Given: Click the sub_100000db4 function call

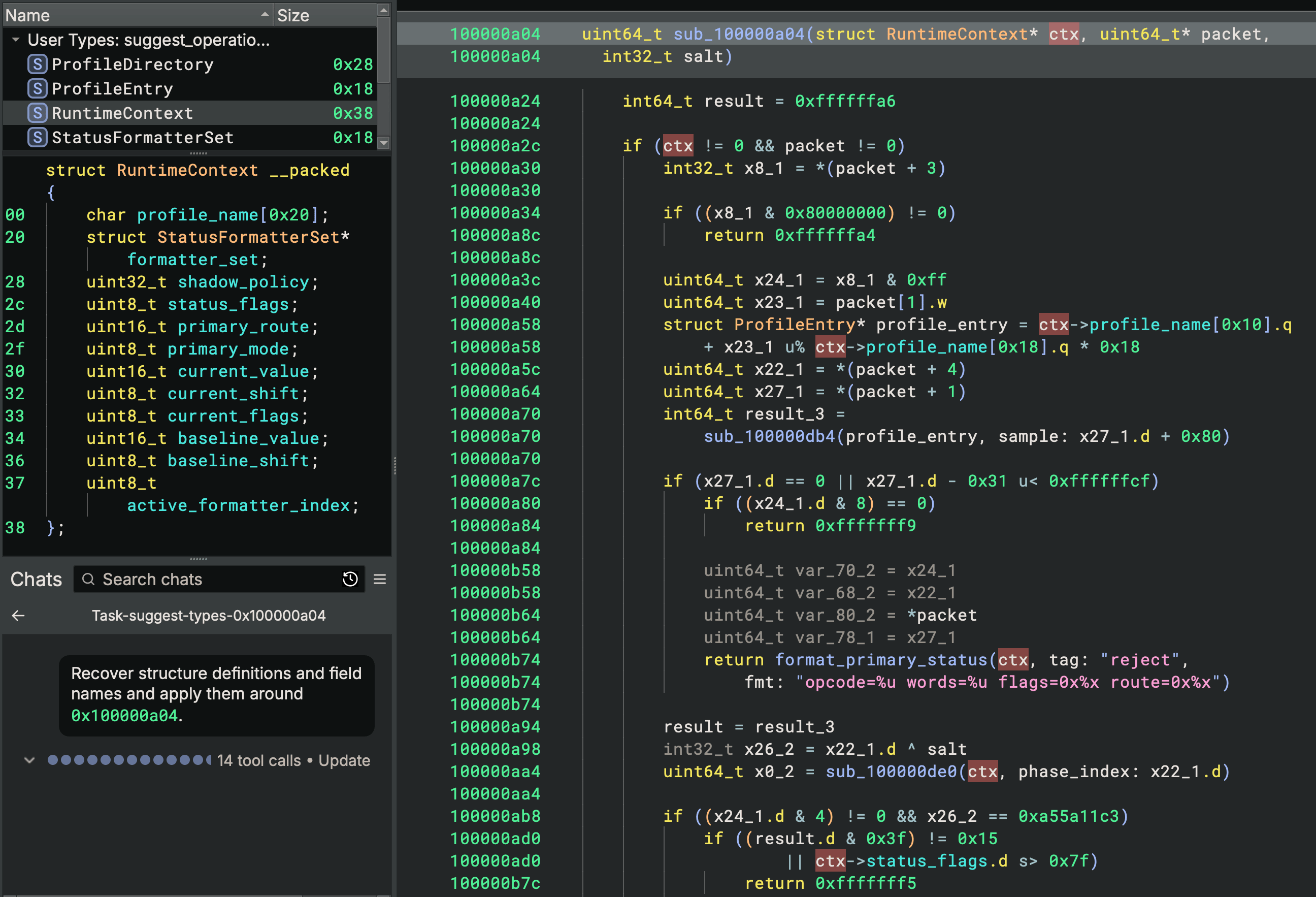Looking at the screenshot, I should click(770, 436).
